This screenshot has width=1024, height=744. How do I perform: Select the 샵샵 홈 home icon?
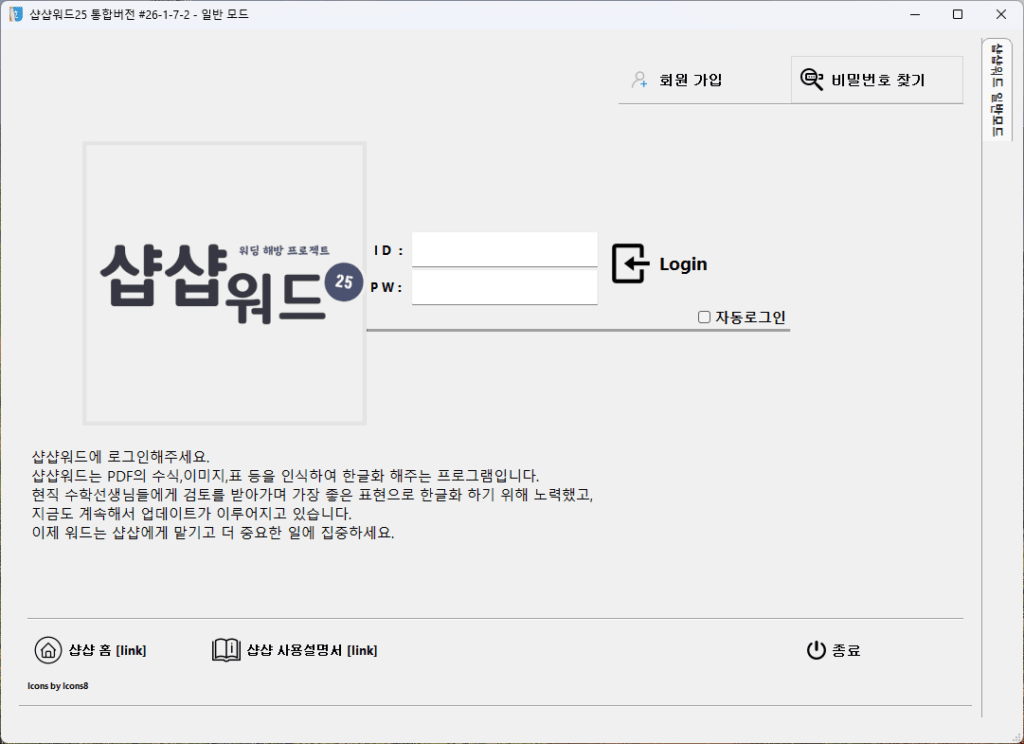(x=48, y=650)
